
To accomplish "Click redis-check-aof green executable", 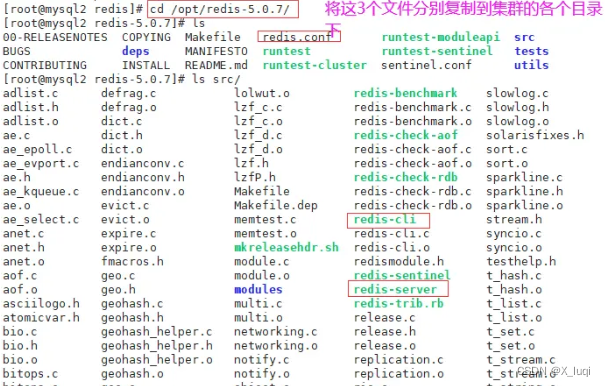I will (x=406, y=135).
